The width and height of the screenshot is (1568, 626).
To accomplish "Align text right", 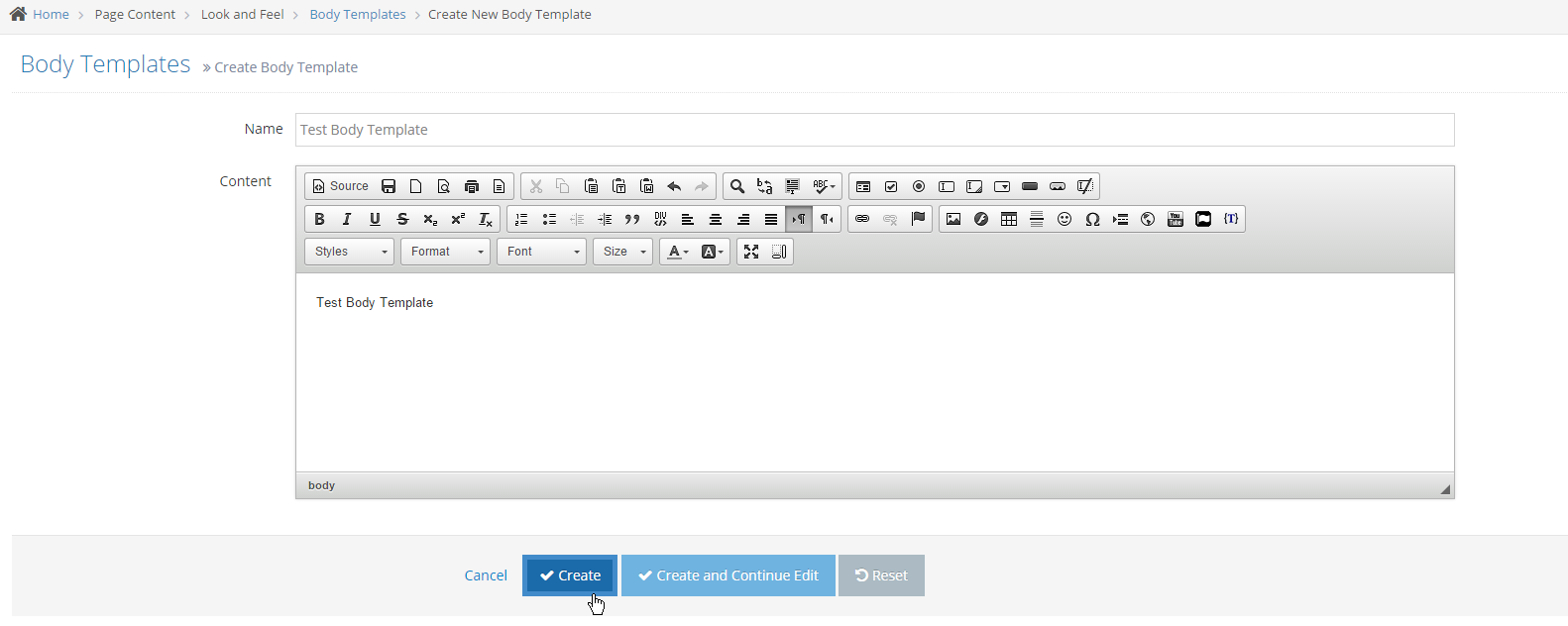I will point(743,219).
